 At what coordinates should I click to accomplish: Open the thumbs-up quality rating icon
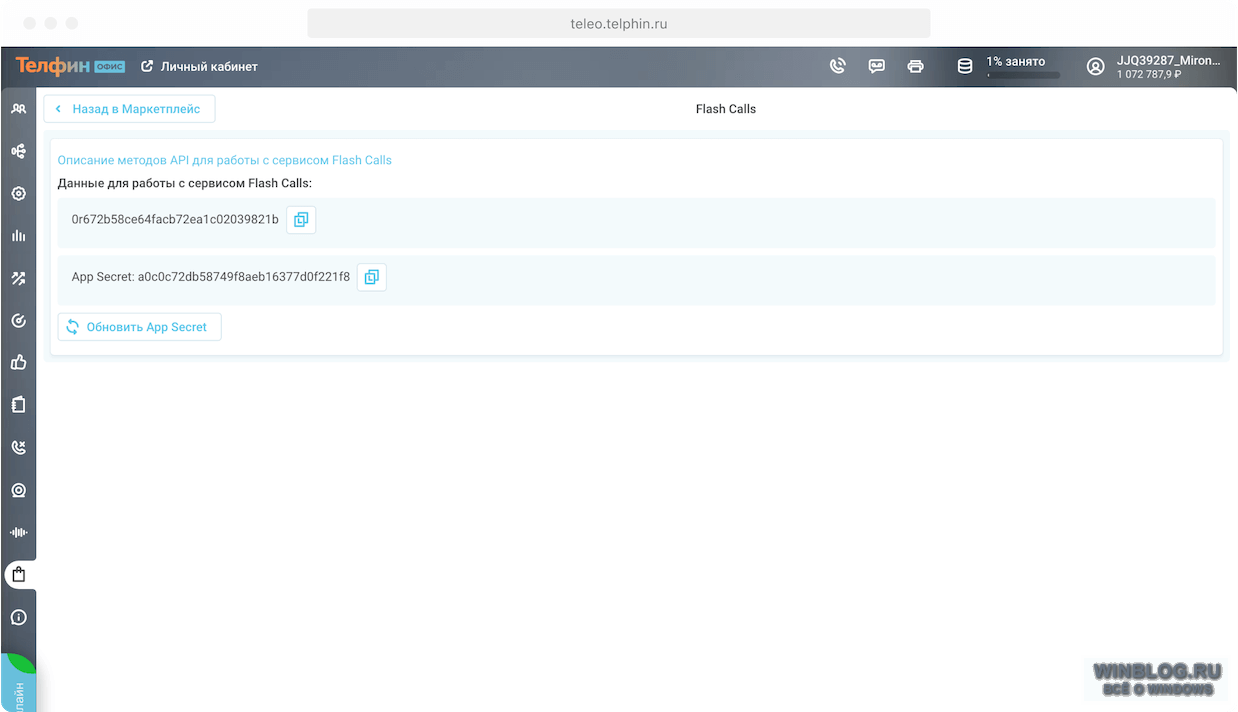[18, 363]
